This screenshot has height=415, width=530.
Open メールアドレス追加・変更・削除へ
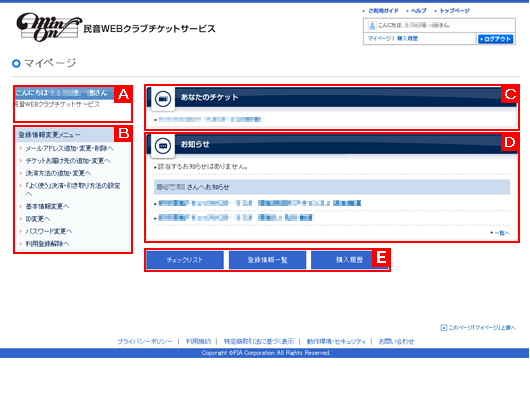click(69, 148)
